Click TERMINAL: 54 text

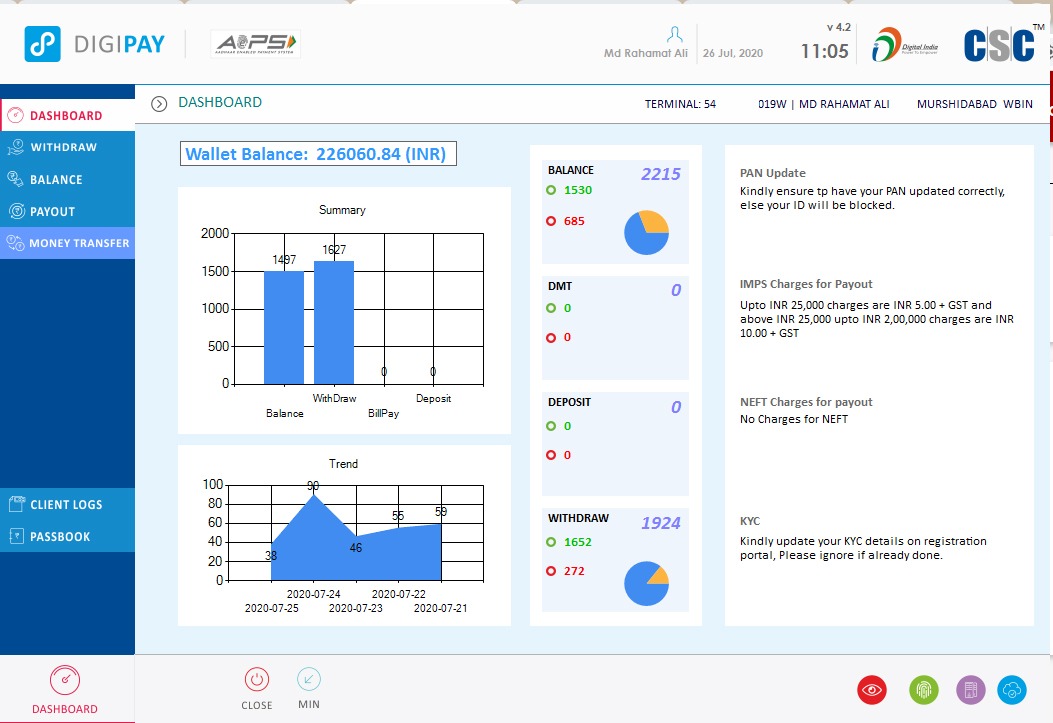(680, 104)
